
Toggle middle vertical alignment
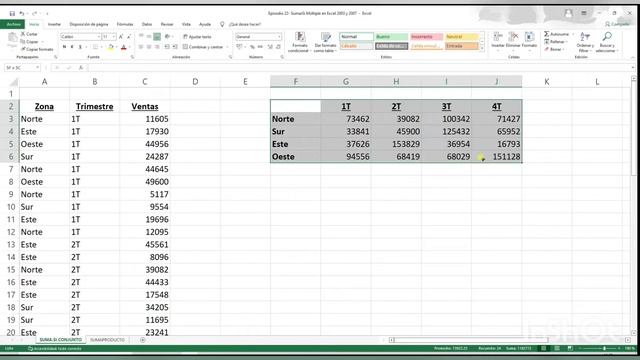[x=149, y=37]
